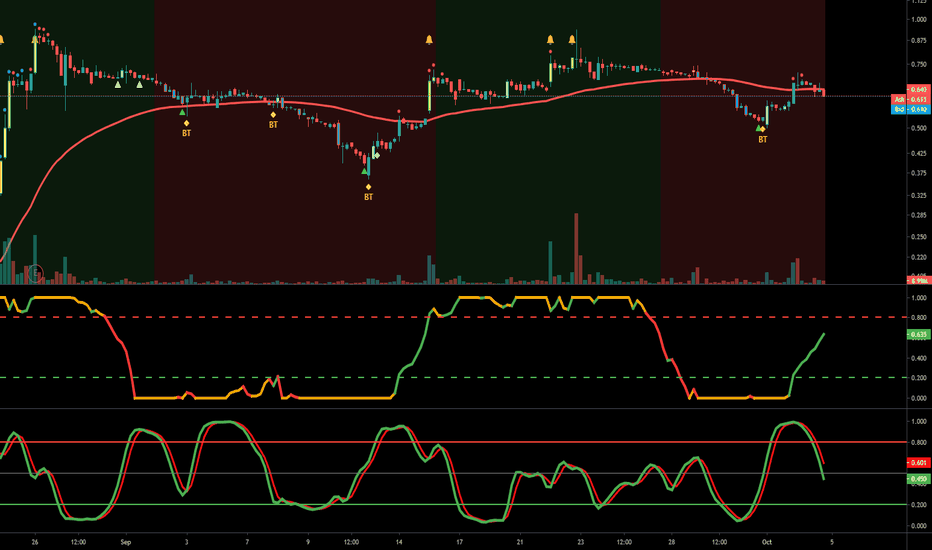This screenshot has width=932, height=550.
Task: Click the green 0.635 indicator value label
Action: tap(918, 335)
